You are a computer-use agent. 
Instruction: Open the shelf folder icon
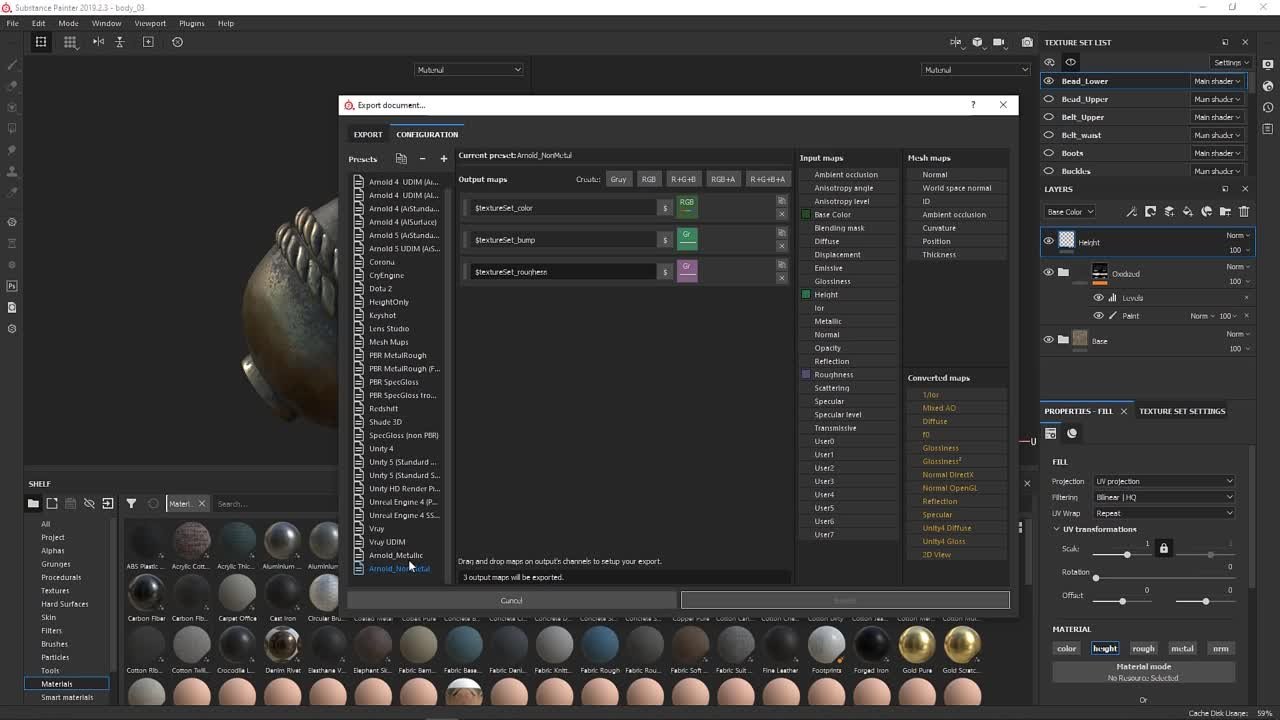(33, 504)
